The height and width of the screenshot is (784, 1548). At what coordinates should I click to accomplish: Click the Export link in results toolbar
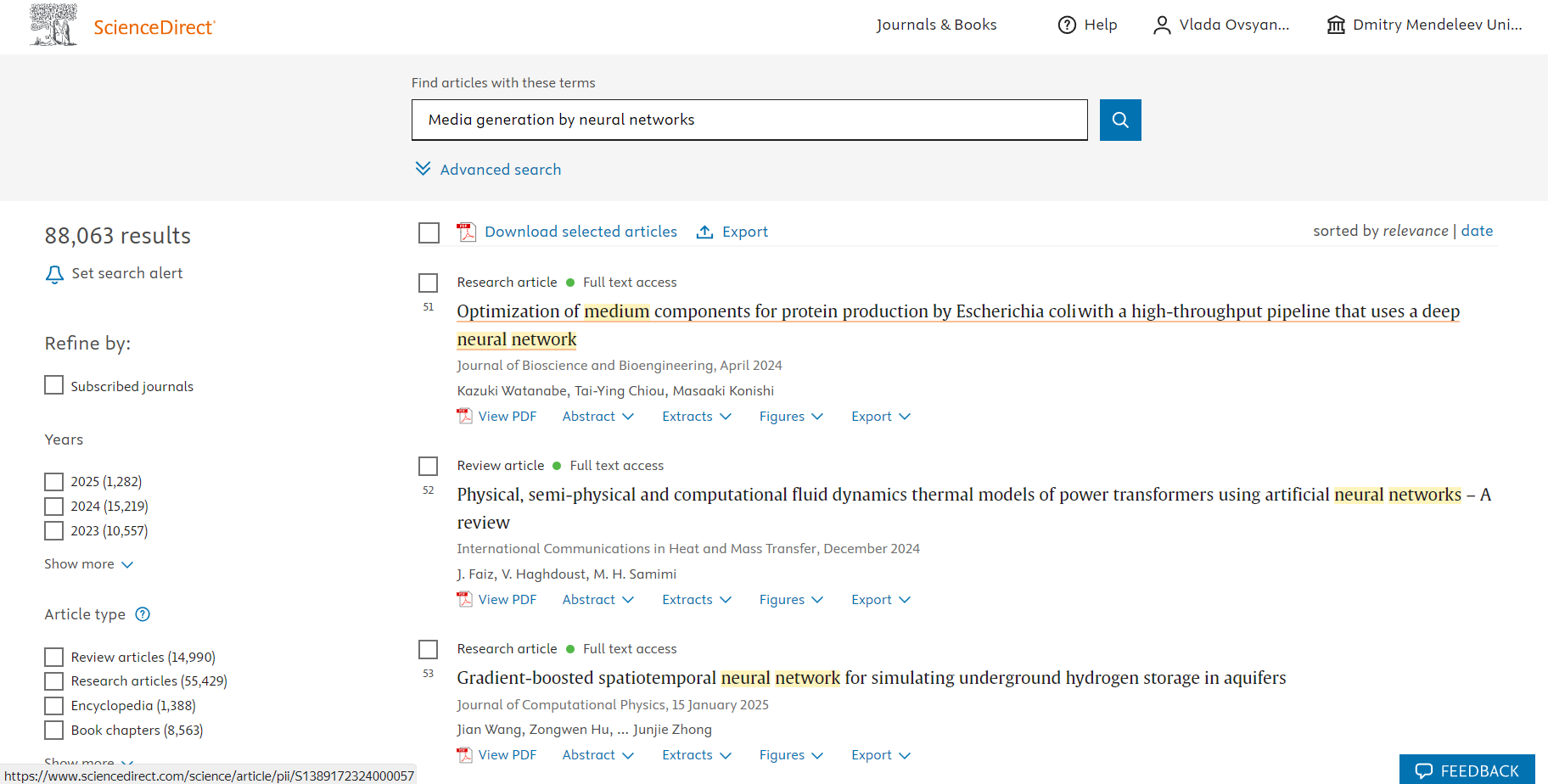745,232
